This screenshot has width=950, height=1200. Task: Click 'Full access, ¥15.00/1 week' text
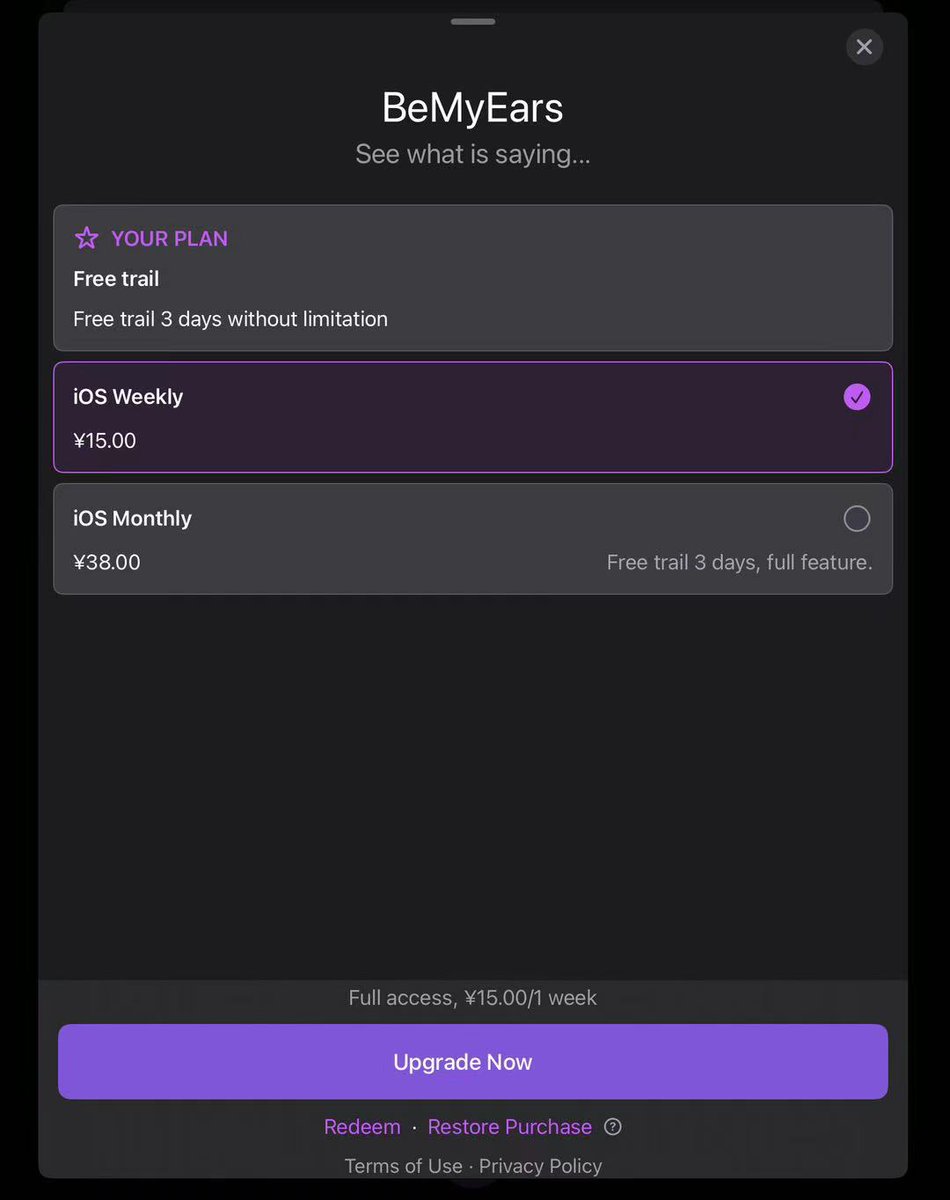point(472,997)
